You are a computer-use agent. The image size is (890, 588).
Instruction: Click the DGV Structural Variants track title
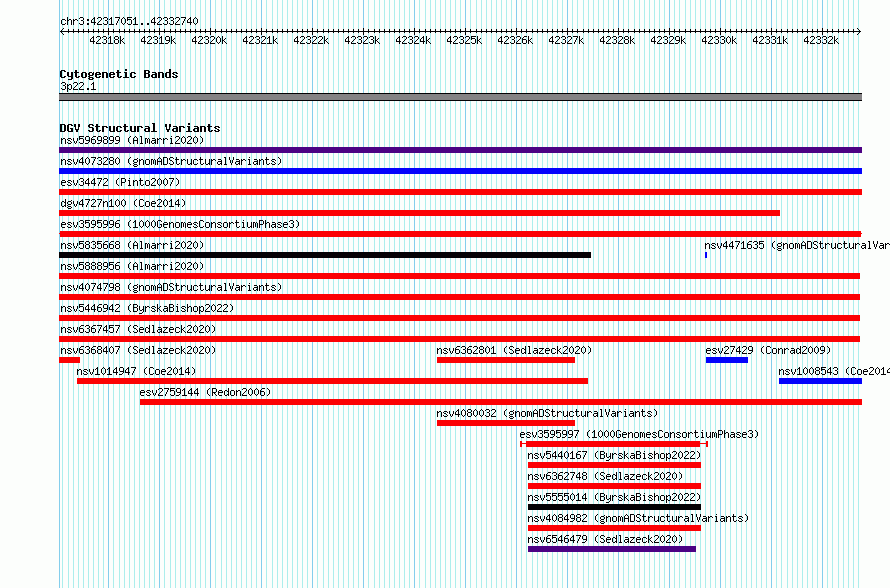[140, 128]
